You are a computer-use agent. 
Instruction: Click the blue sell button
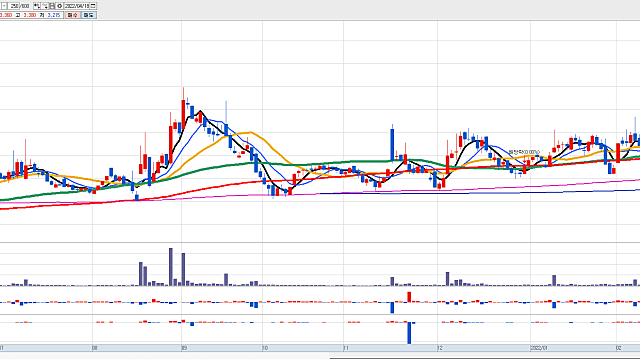click(89, 15)
